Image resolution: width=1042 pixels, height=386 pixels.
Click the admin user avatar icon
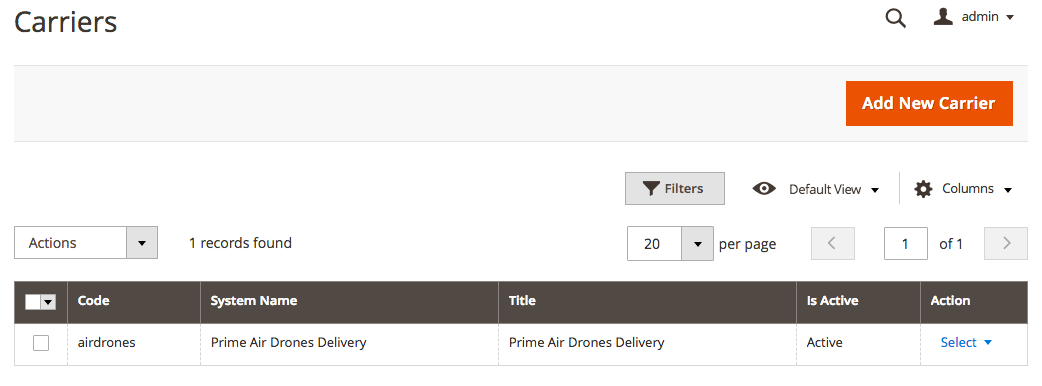click(x=943, y=17)
